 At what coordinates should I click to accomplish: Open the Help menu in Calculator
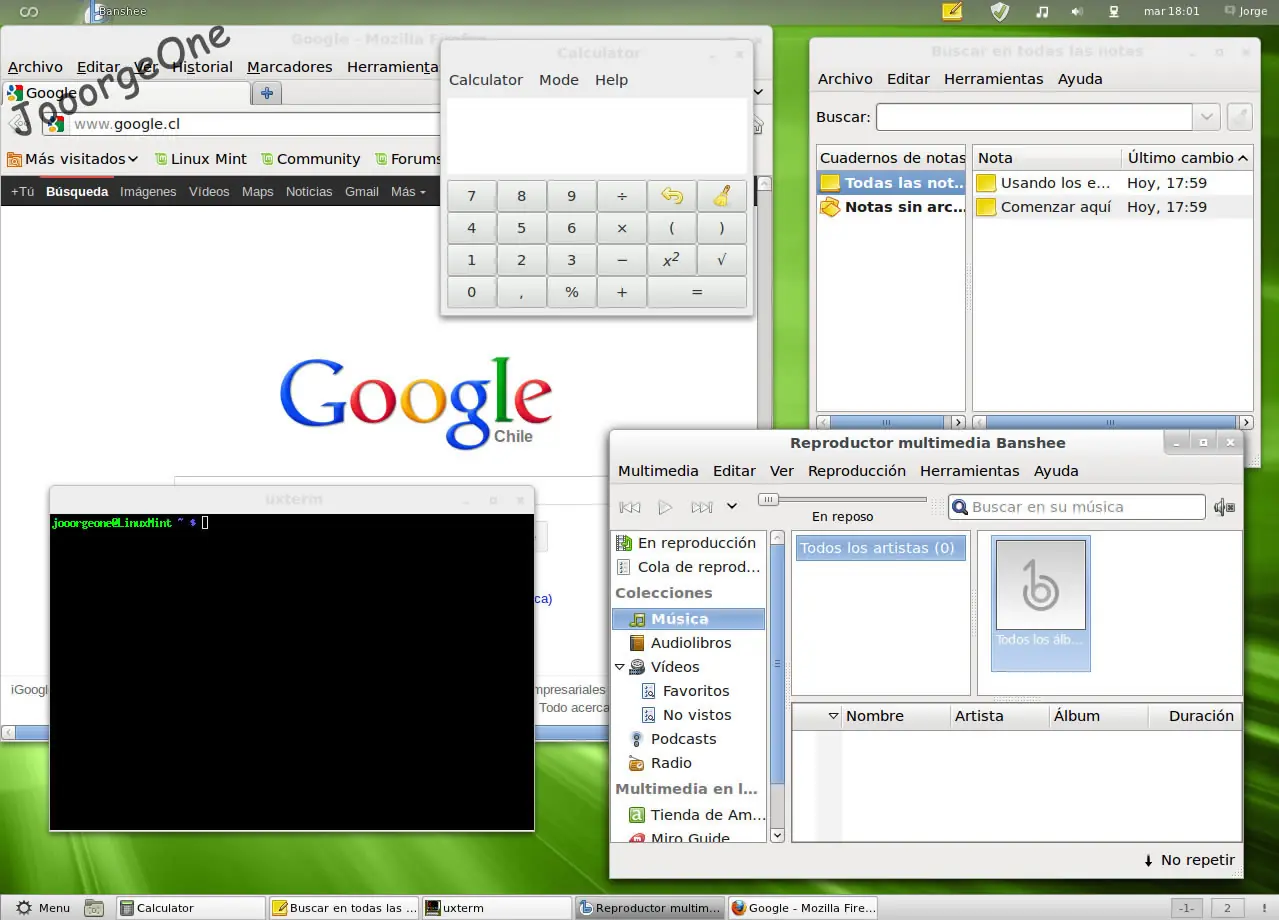click(611, 80)
